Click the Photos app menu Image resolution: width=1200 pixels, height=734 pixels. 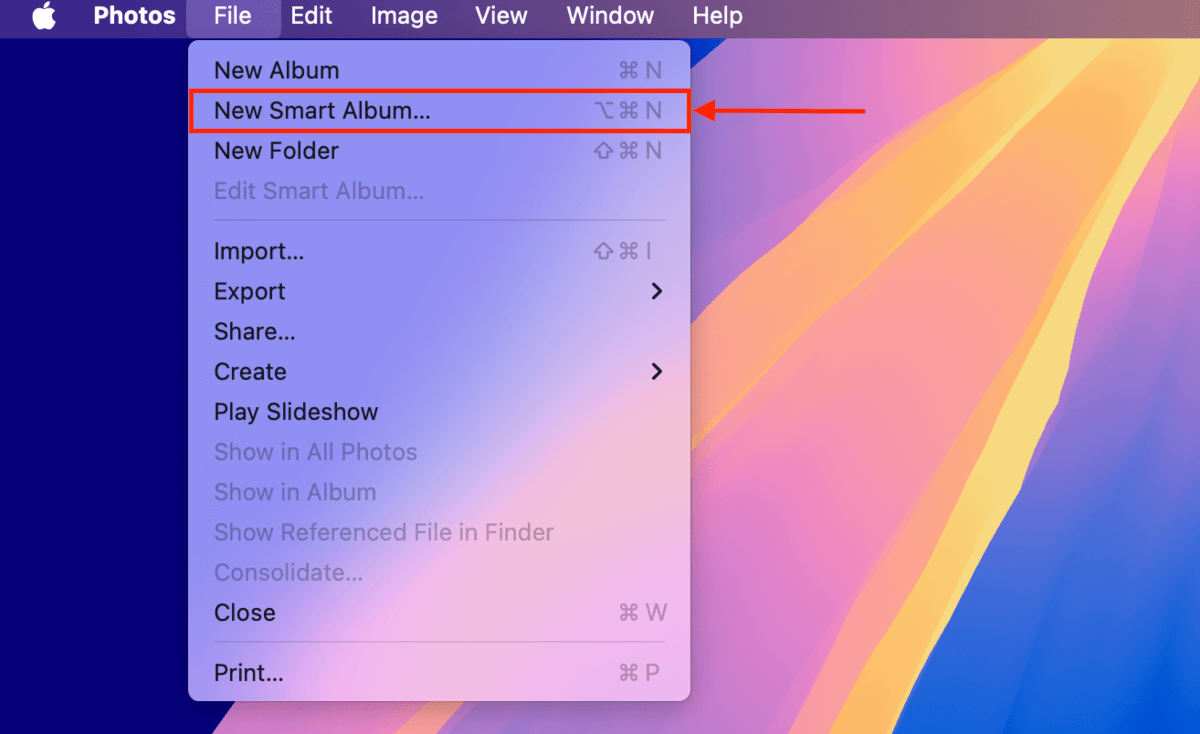point(134,17)
